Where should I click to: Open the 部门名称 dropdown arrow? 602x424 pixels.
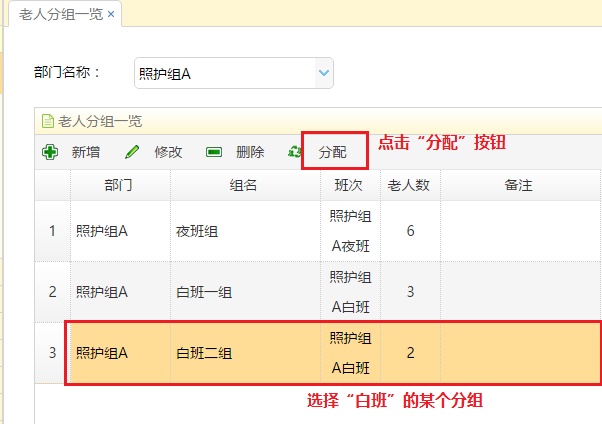point(324,73)
